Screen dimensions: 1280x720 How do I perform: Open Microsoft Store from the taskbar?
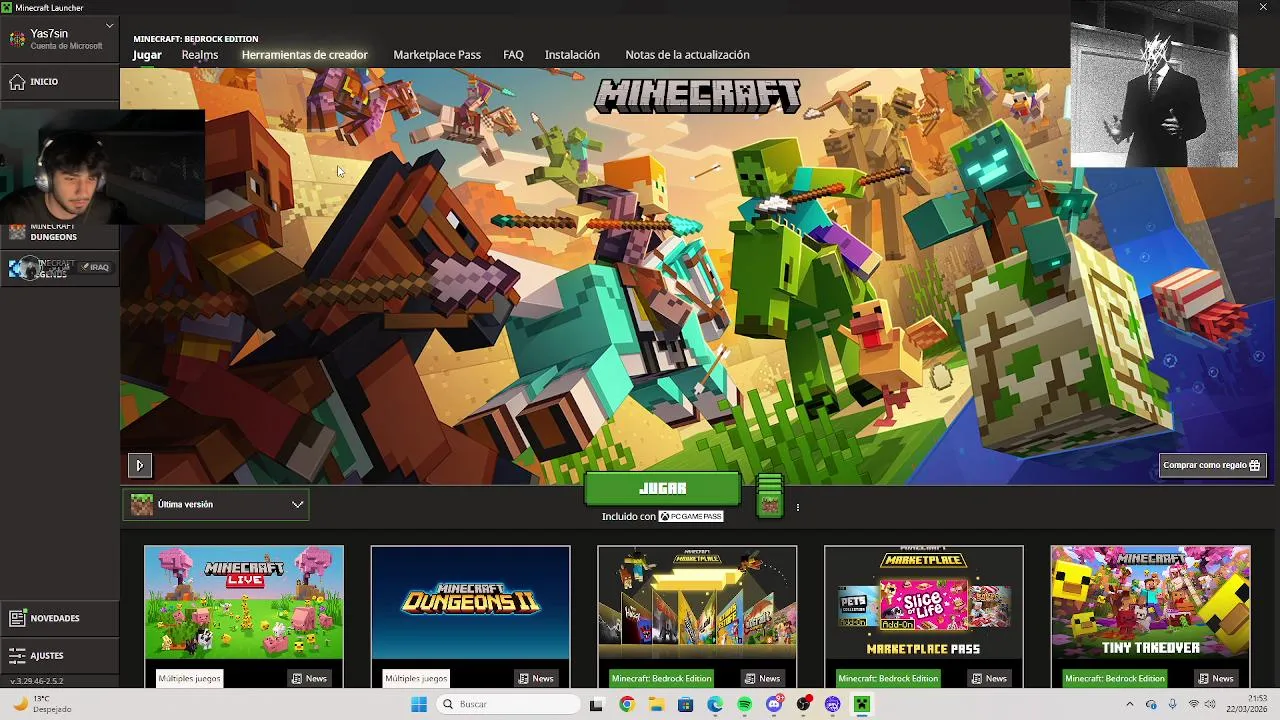685,704
